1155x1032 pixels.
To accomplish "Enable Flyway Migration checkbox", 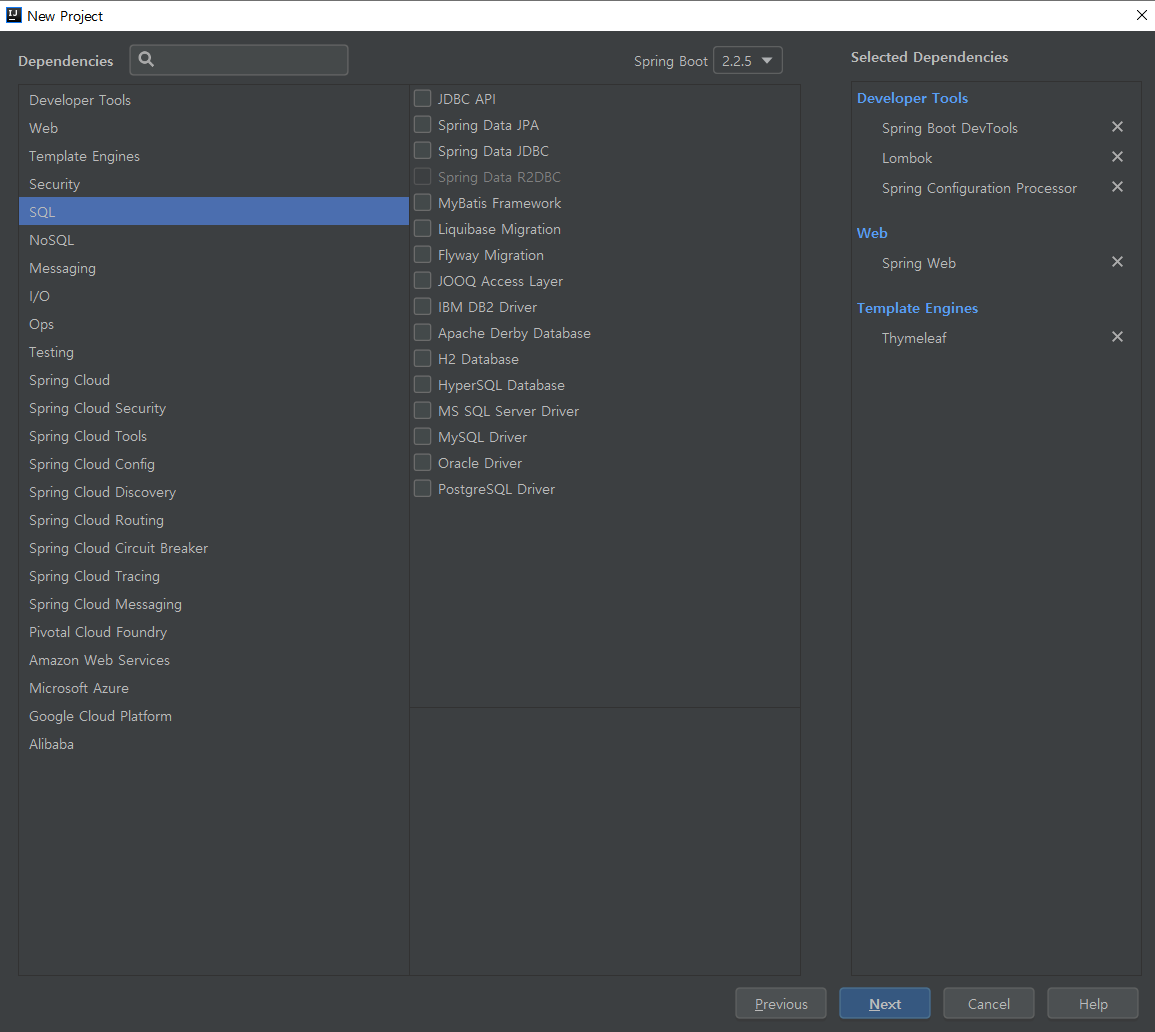I will pyautogui.click(x=422, y=255).
